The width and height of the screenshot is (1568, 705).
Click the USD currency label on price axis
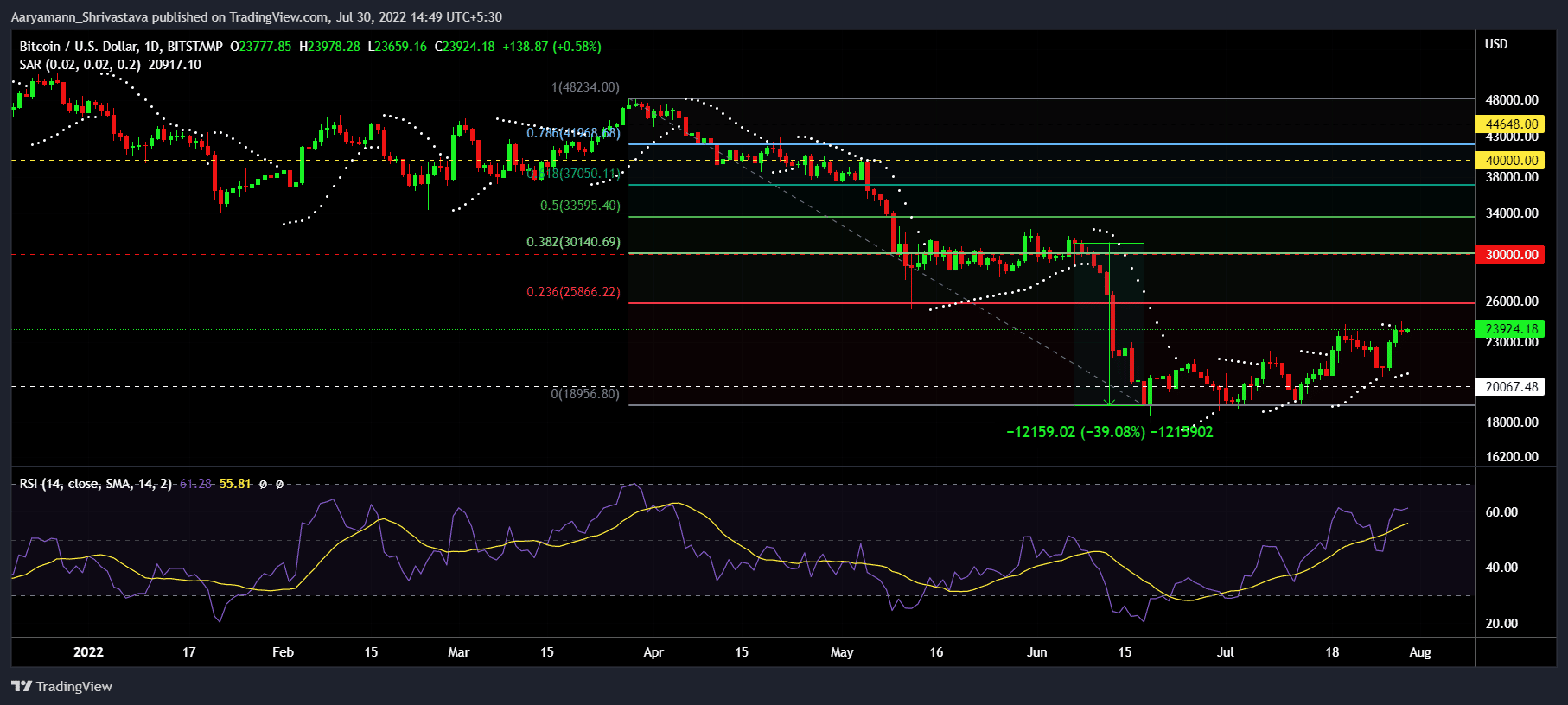pos(1495,44)
